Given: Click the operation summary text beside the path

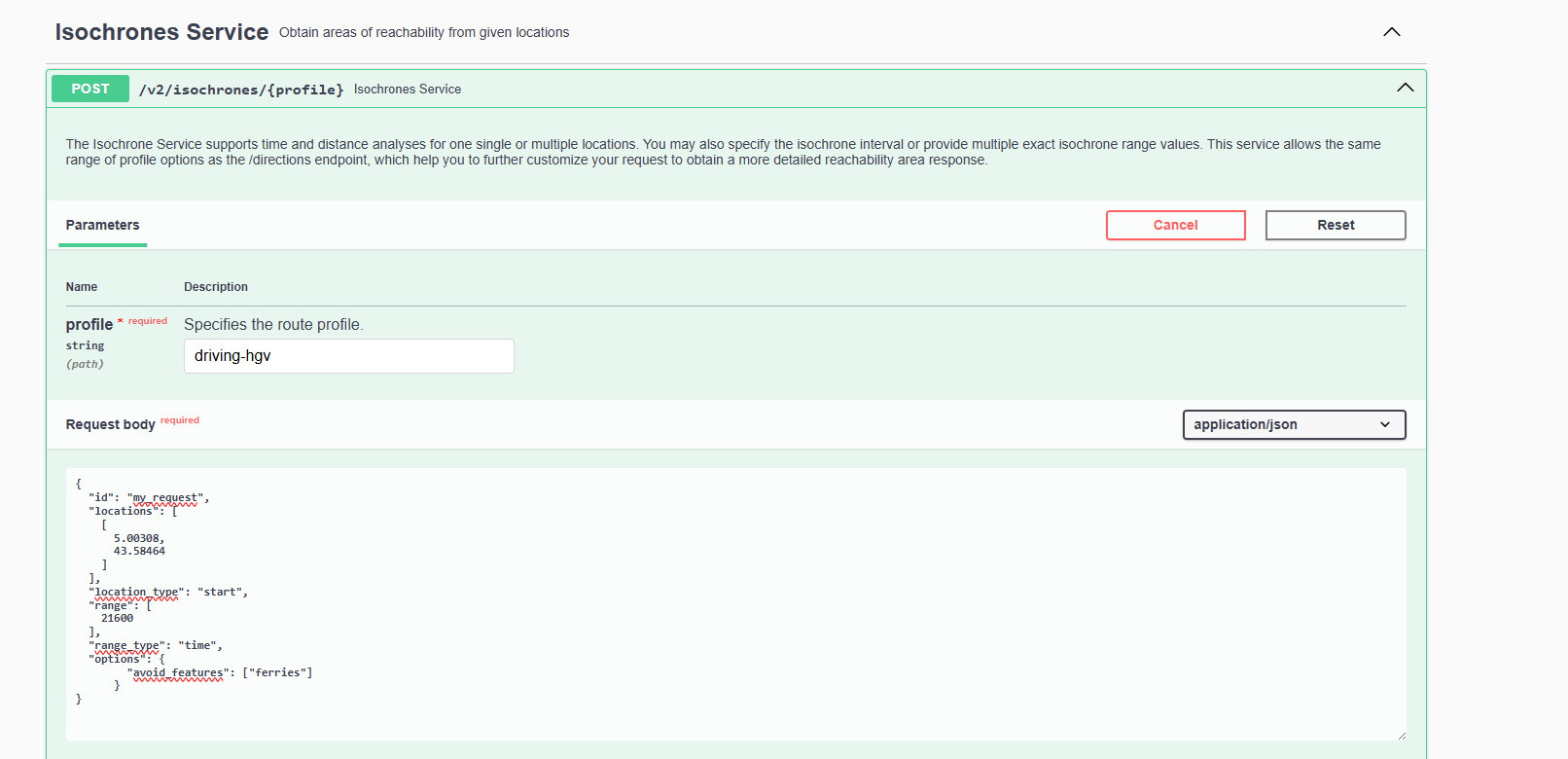Looking at the screenshot, I should pos(408,90).
